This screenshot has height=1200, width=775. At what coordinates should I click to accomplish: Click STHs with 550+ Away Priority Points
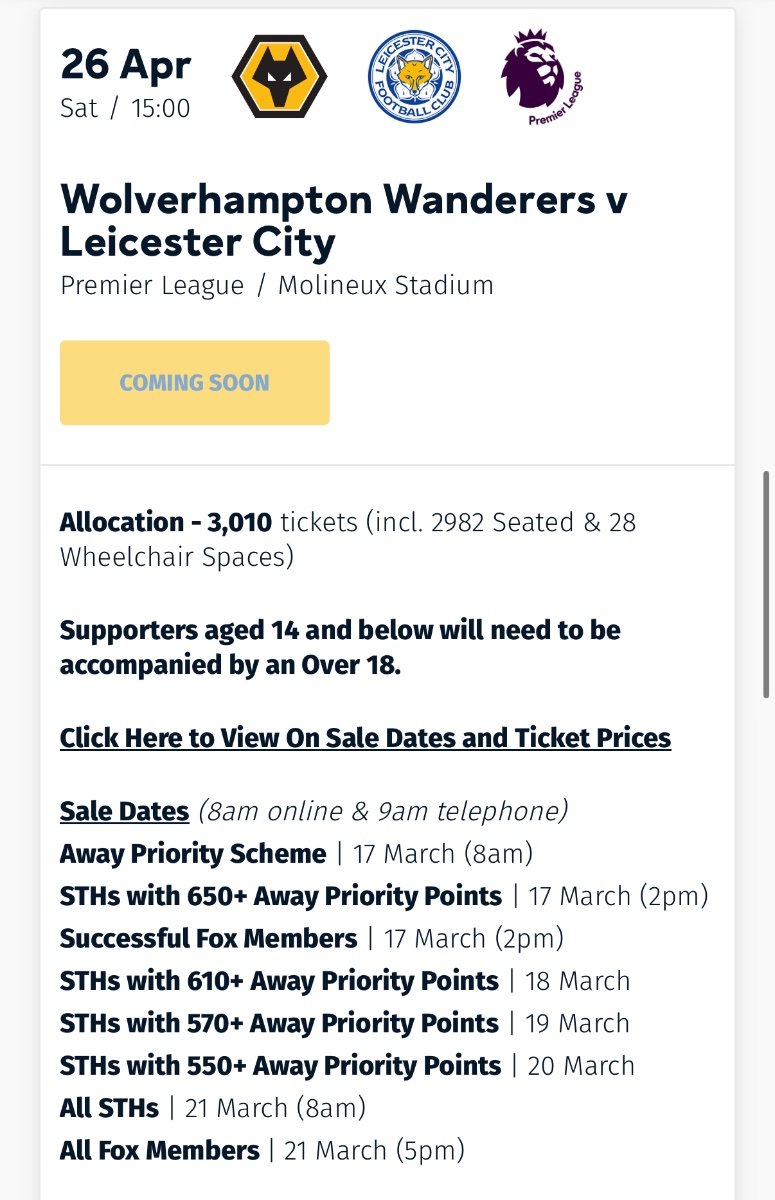347,1066
